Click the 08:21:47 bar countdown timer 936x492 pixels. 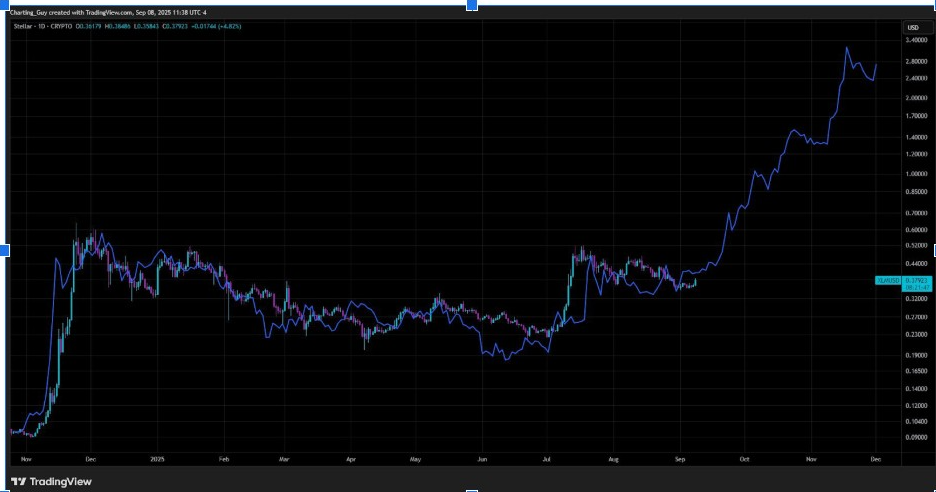916,287
